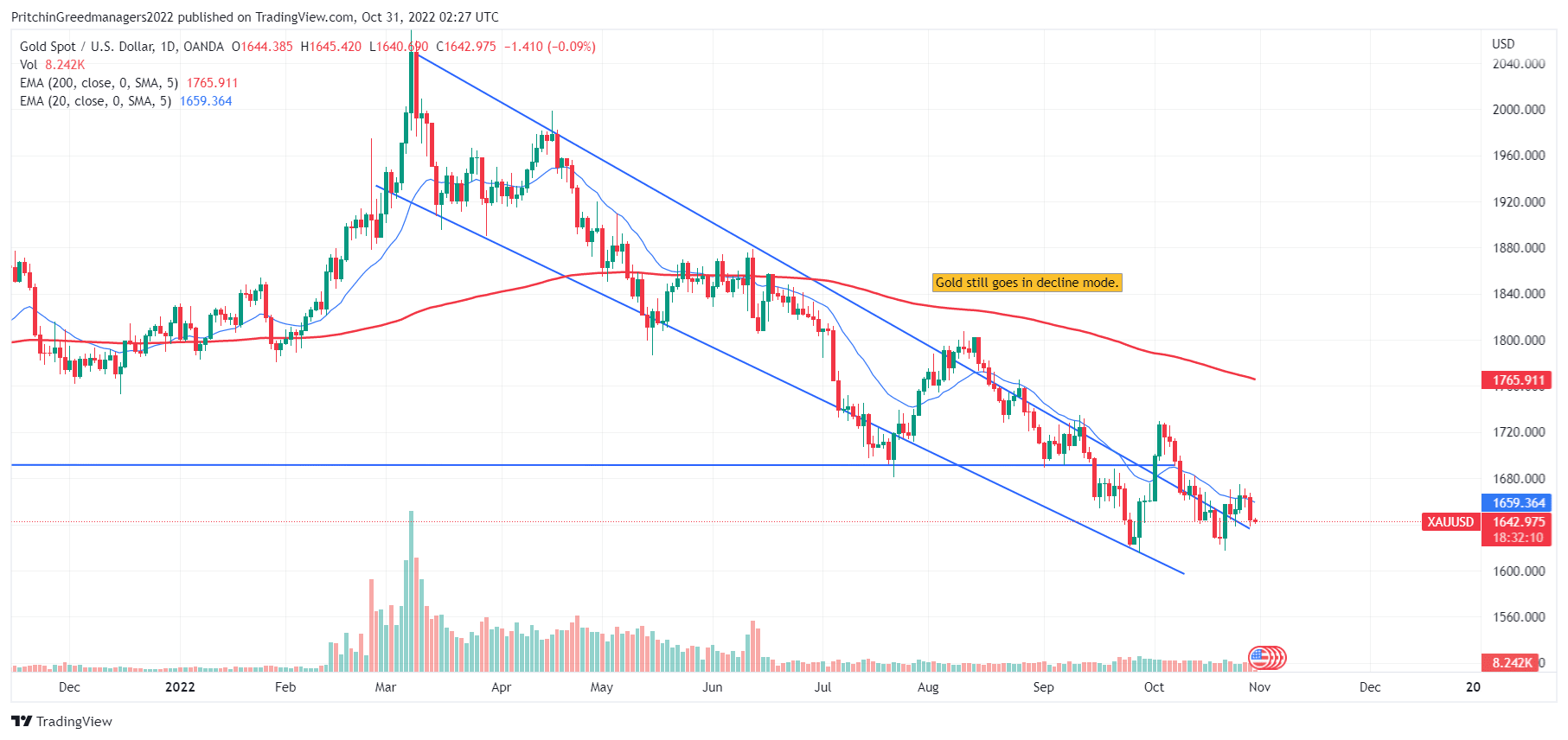Click the 1765.911 value in the EMA 200 legend

pos(212,83)
